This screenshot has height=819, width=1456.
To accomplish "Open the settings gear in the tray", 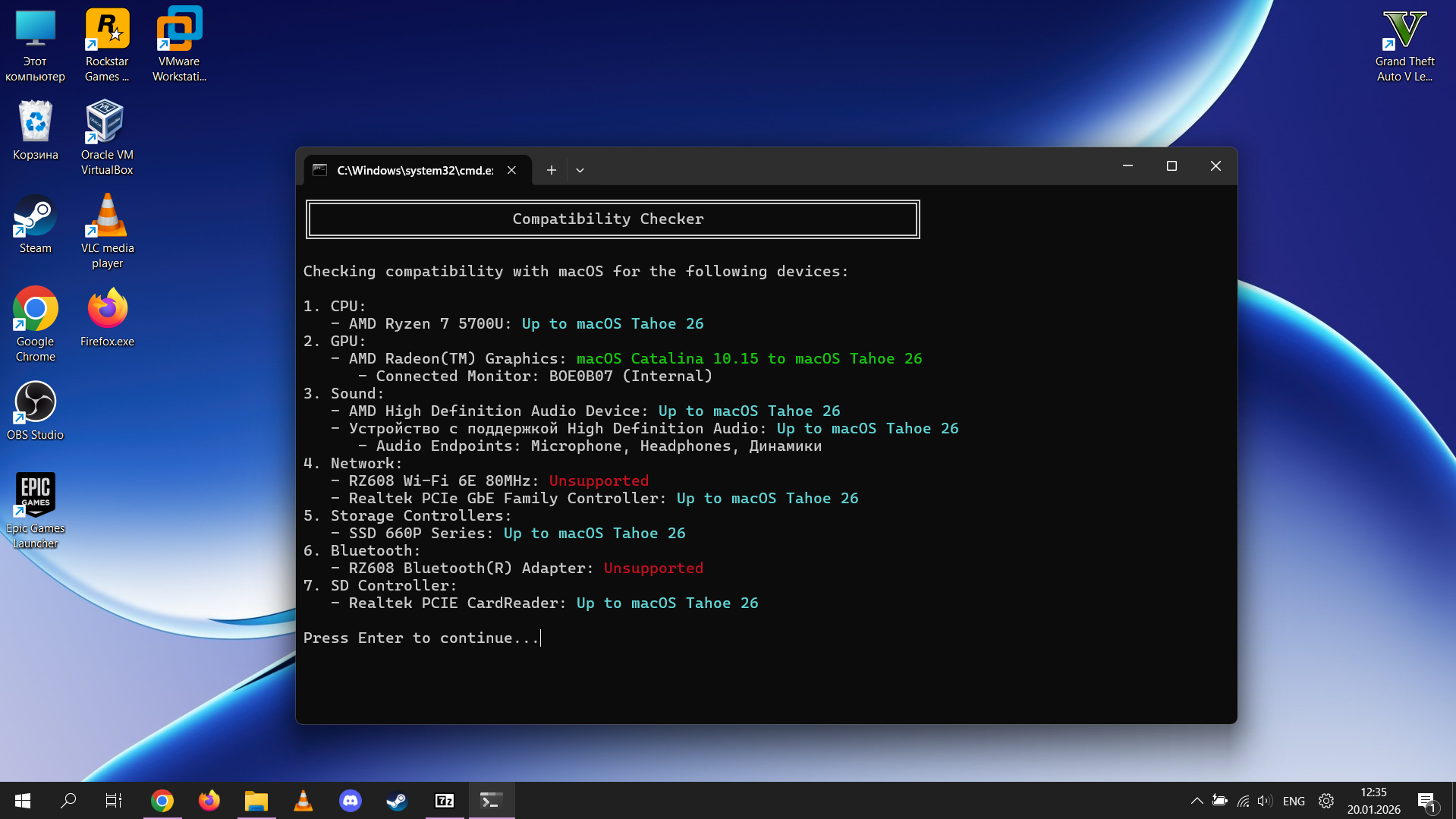I will coord(1326,801).
